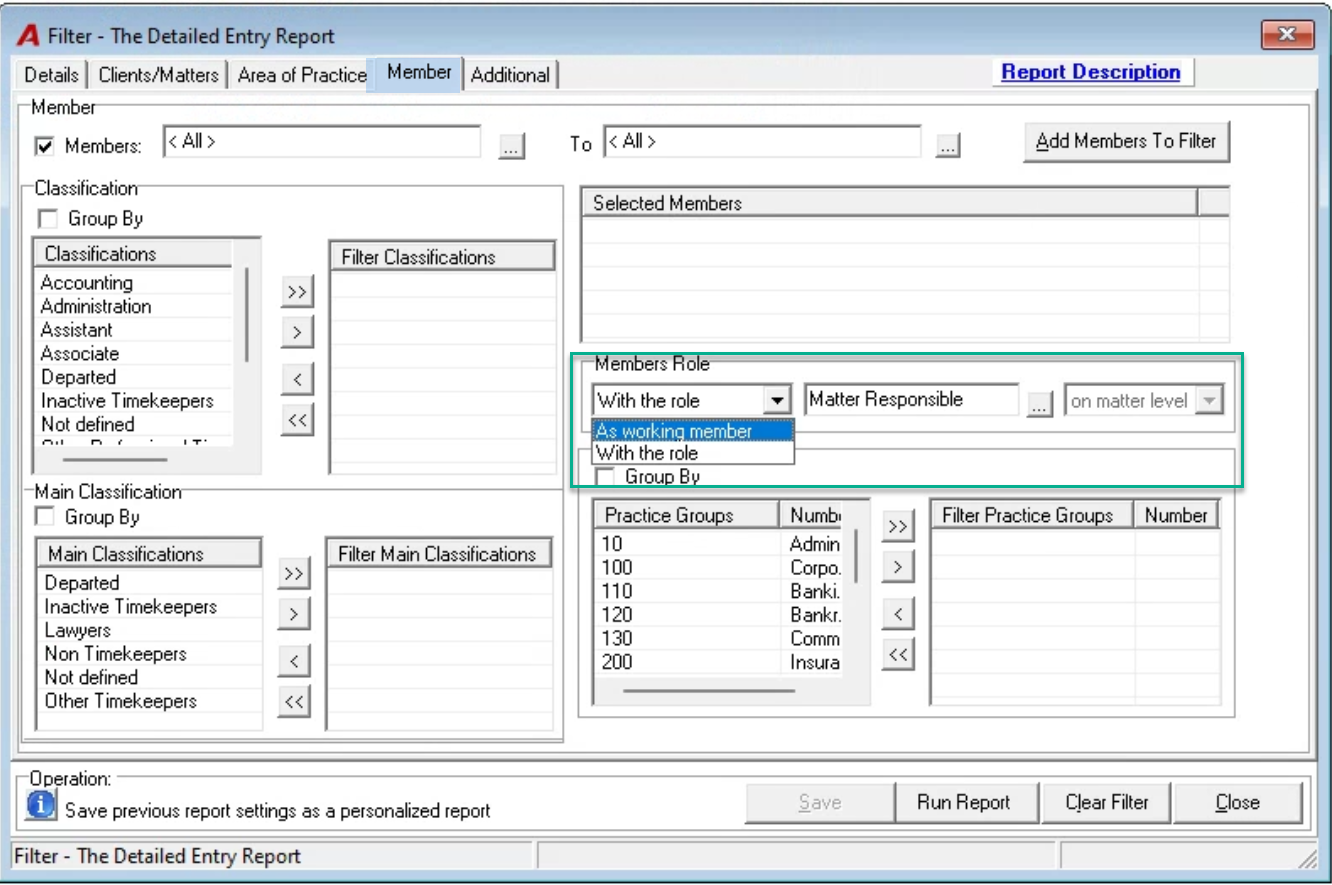Remove selected Filter Main Classification
This screenshot has height=885, width=1332.
pos(293,661)
